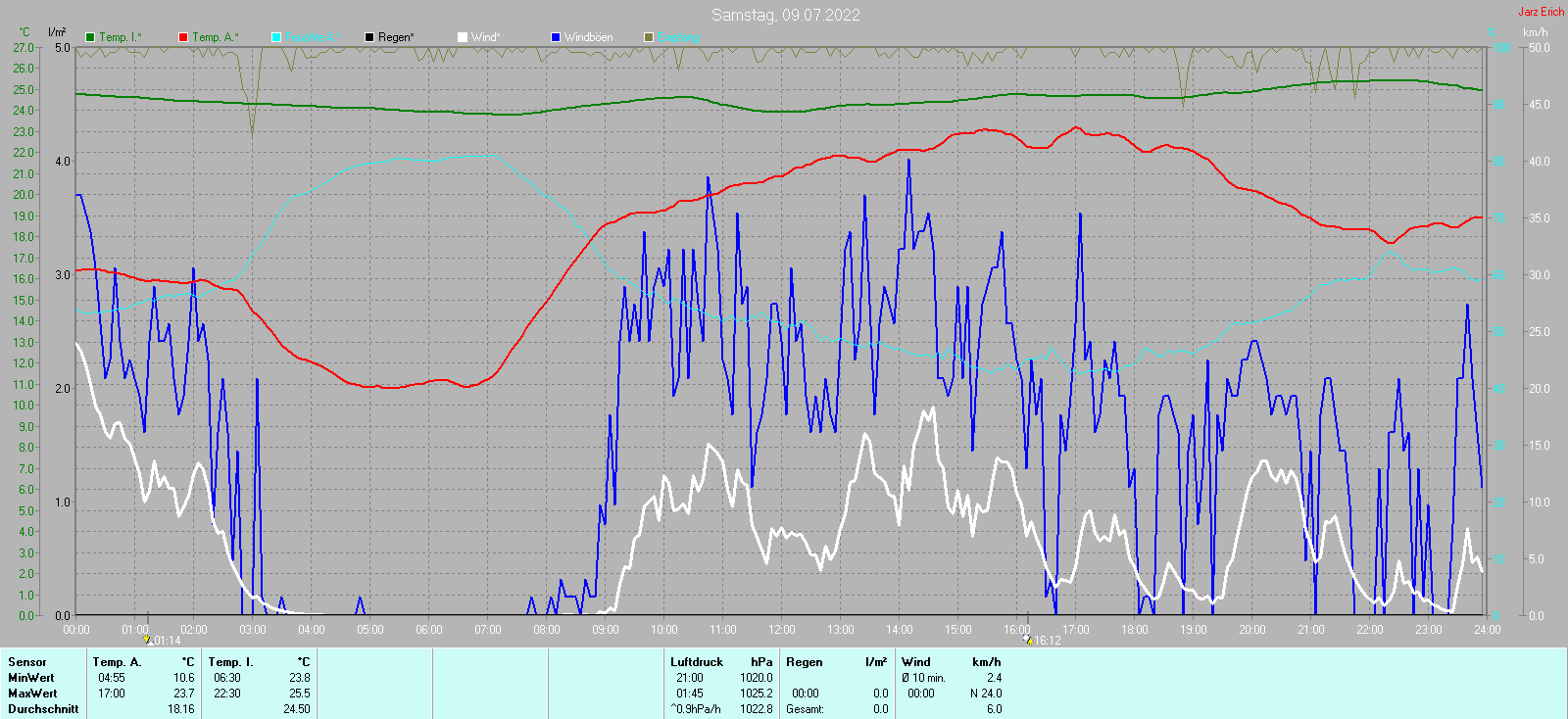Viewport: 1568px width, 719px height.
Task: Click the 'MaxWert' row label
Action: 32,694
